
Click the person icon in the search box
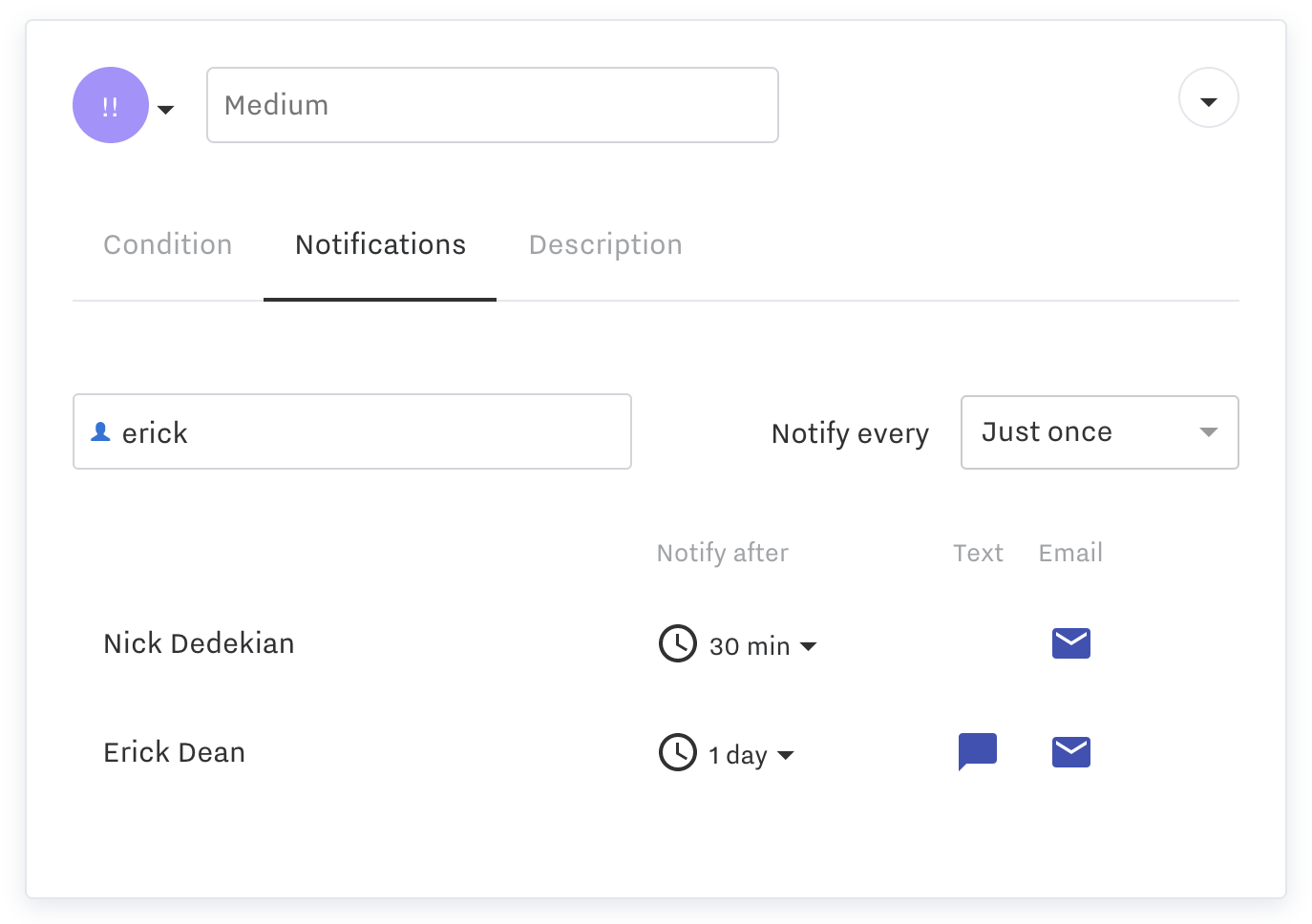tap(100, 432)
